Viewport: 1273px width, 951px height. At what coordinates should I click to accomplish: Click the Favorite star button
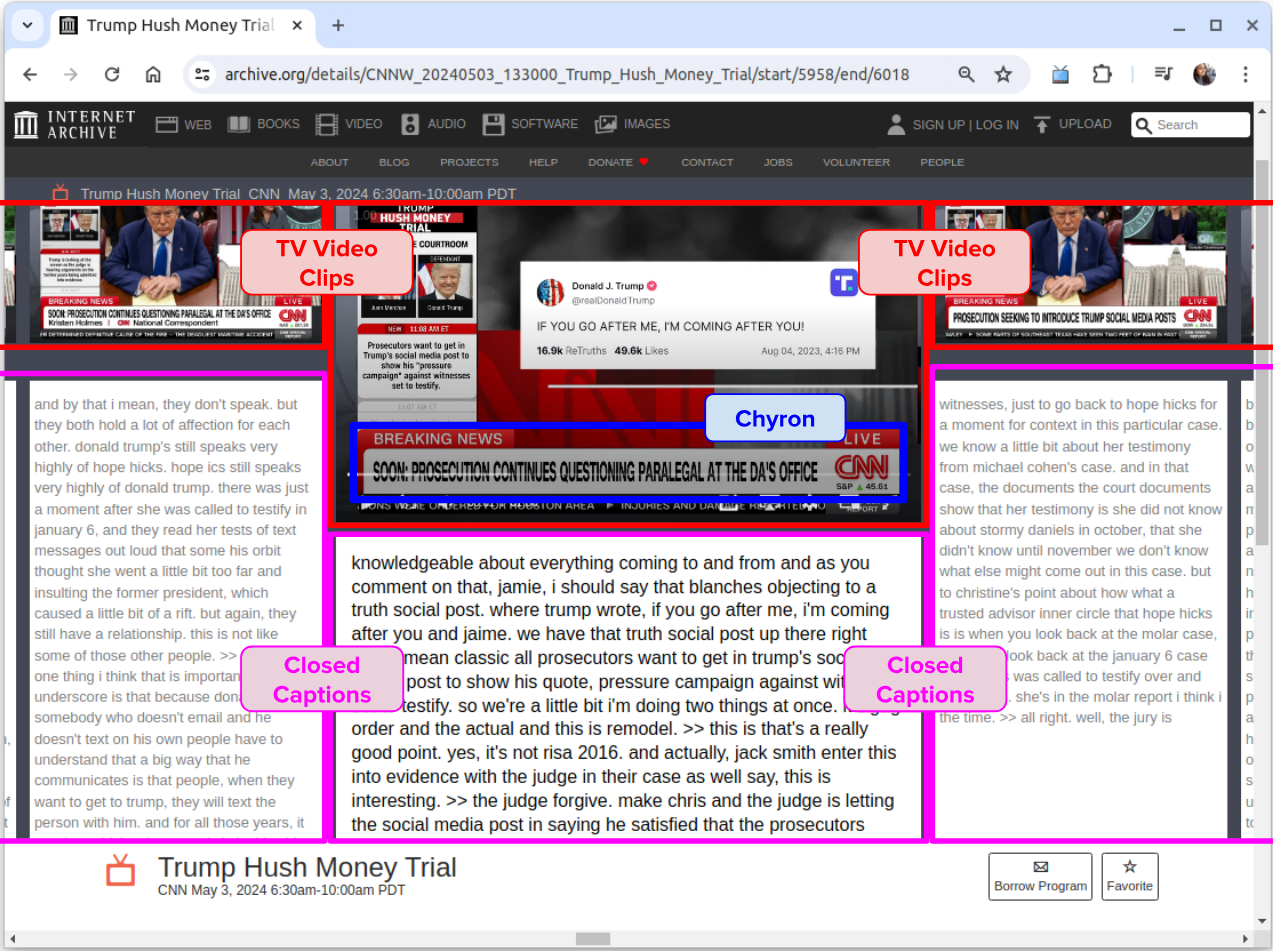pos(1130,877)
